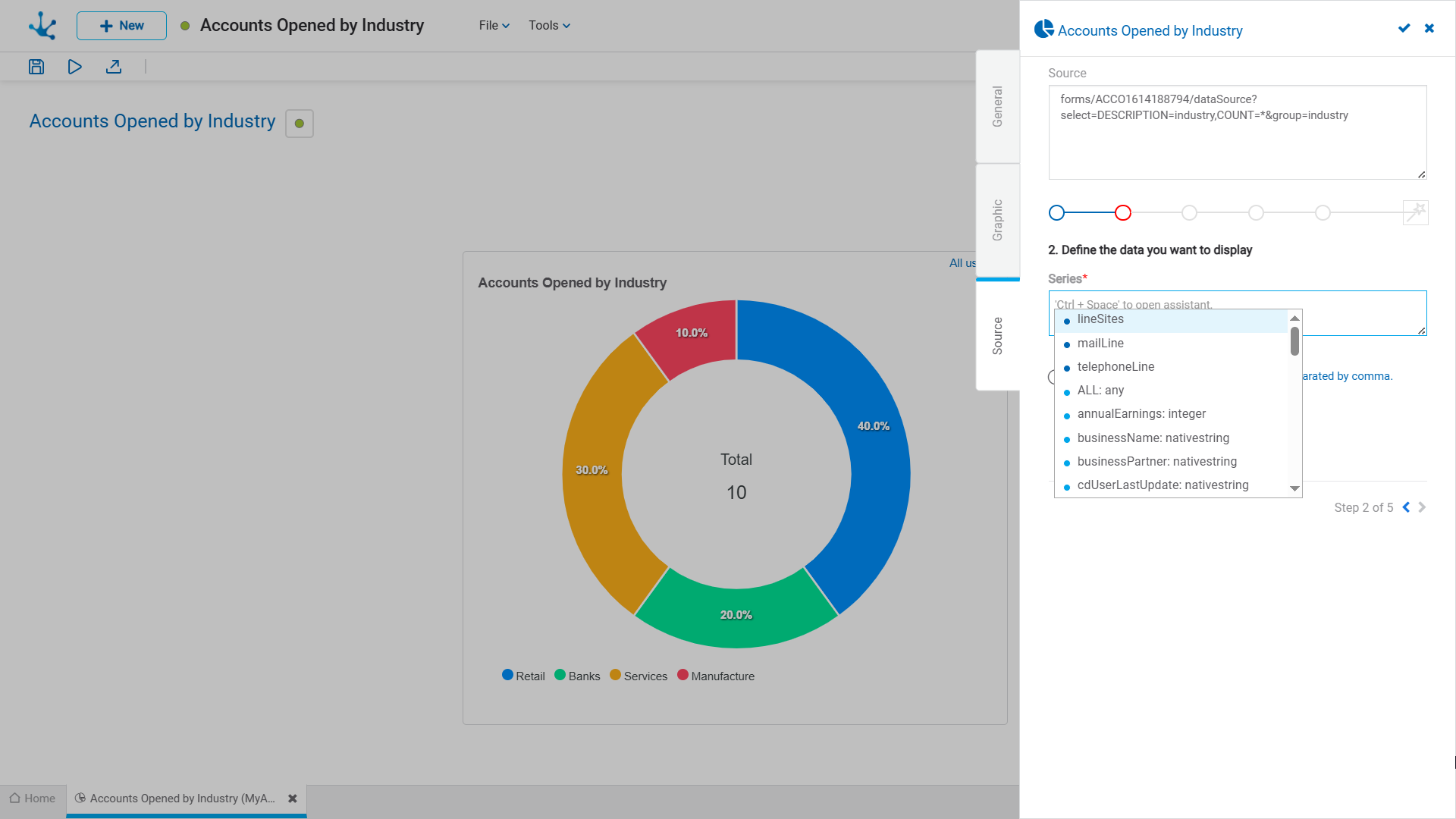Screen dimensions: 1456x819
Task: Close the widget properties panel
Action: 1429,28
